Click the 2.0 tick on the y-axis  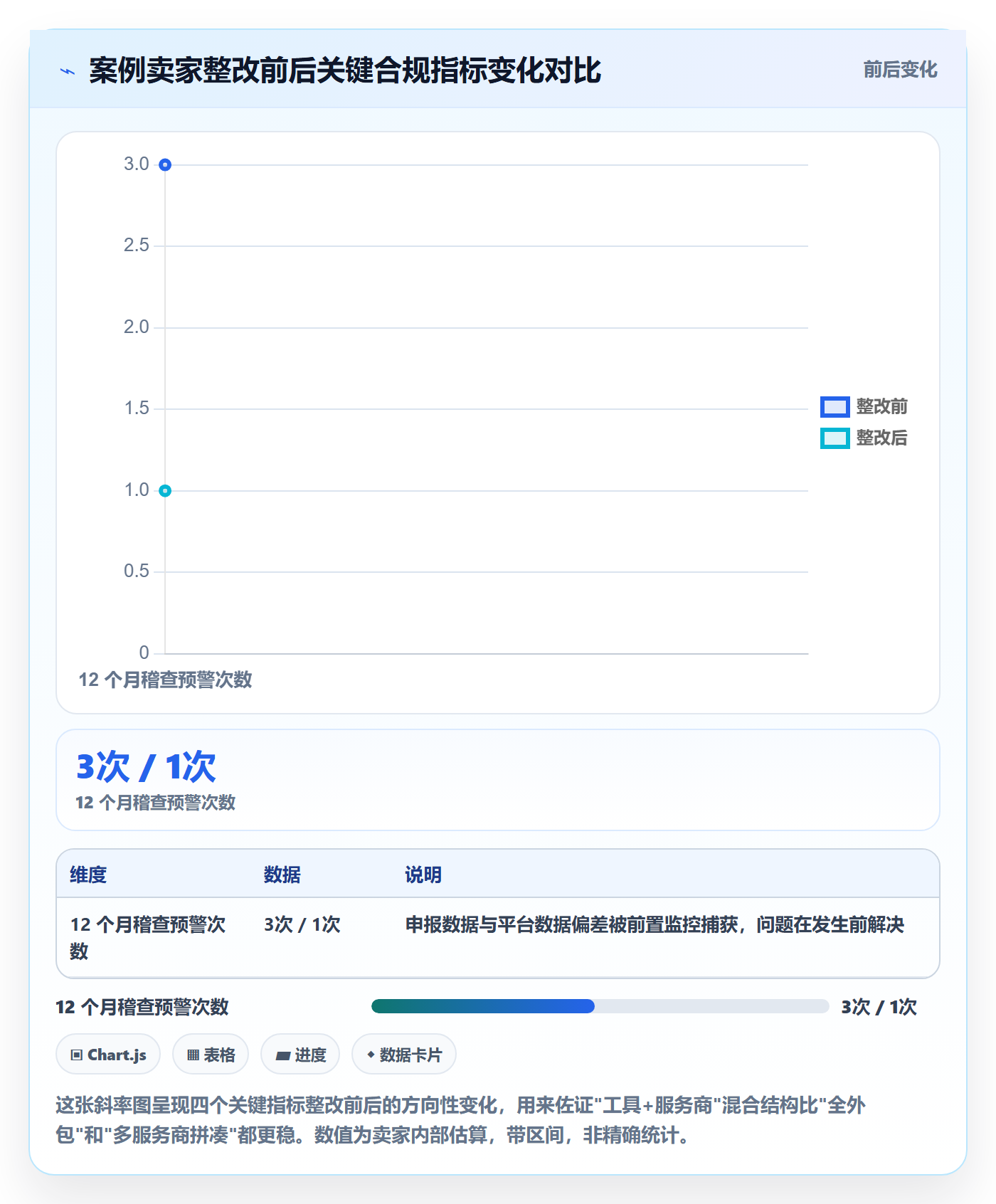tap(136, 327)
